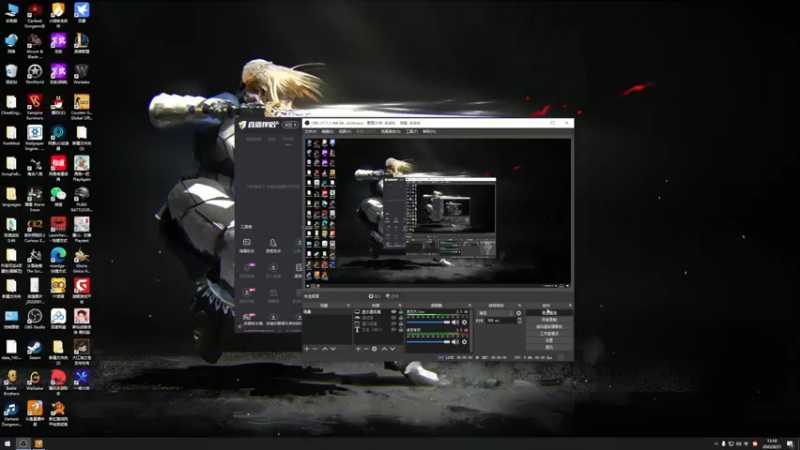The width and height of the screenshot is (800, 450).
Task: Lock the 文本 (GDI+) source
Action: click(x=401, y=330)
